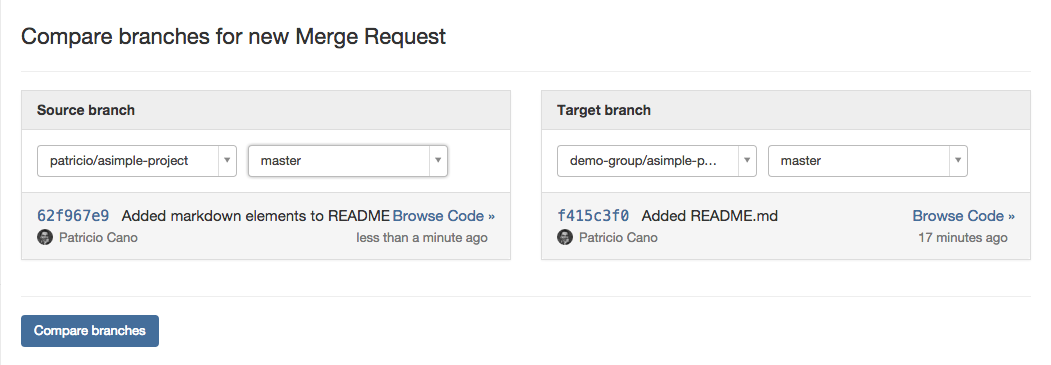Click author name Patricio Cano under target commit

(x=618, y=238)
